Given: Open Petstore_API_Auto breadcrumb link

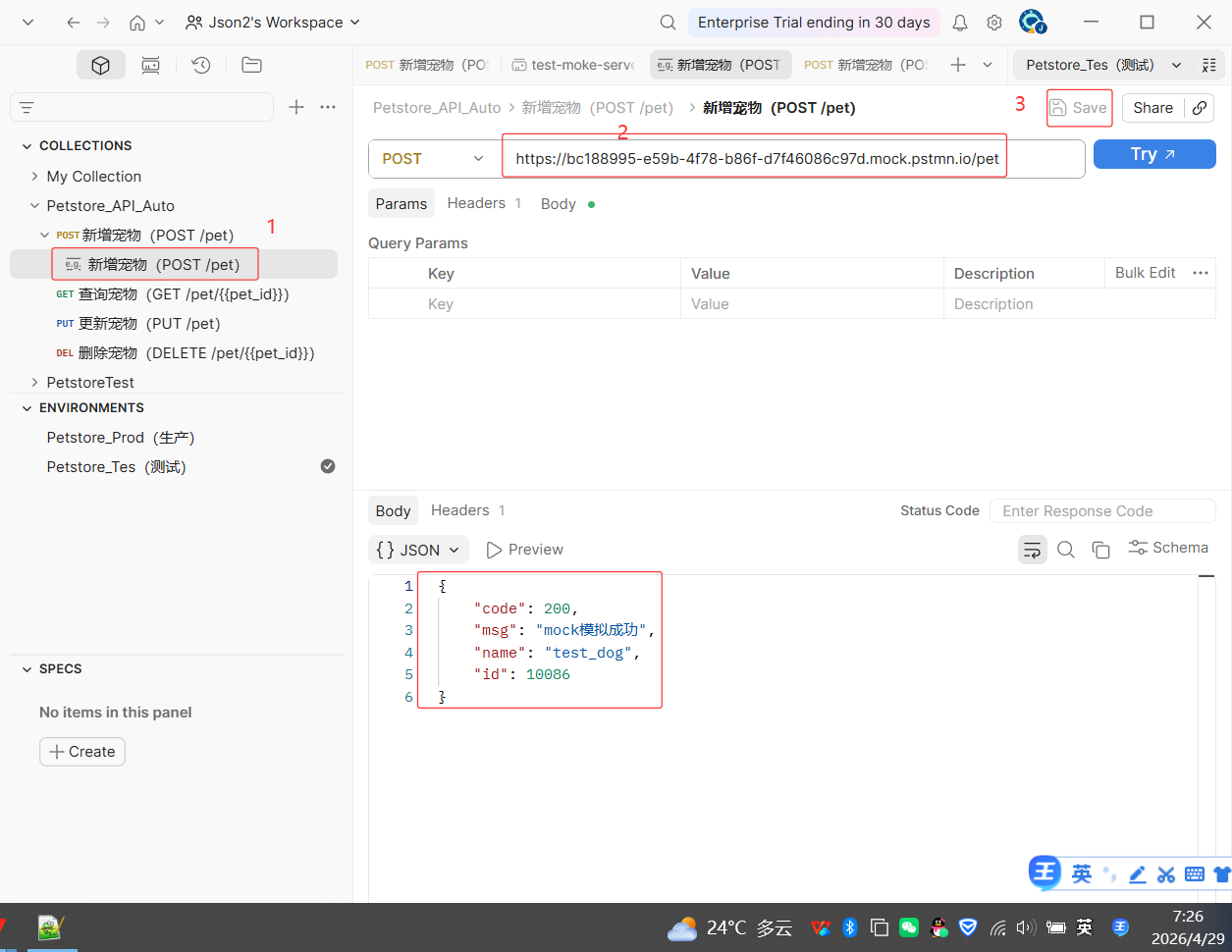Looking at the screenshot, I should pyautogui.click(x=437, y=108).
